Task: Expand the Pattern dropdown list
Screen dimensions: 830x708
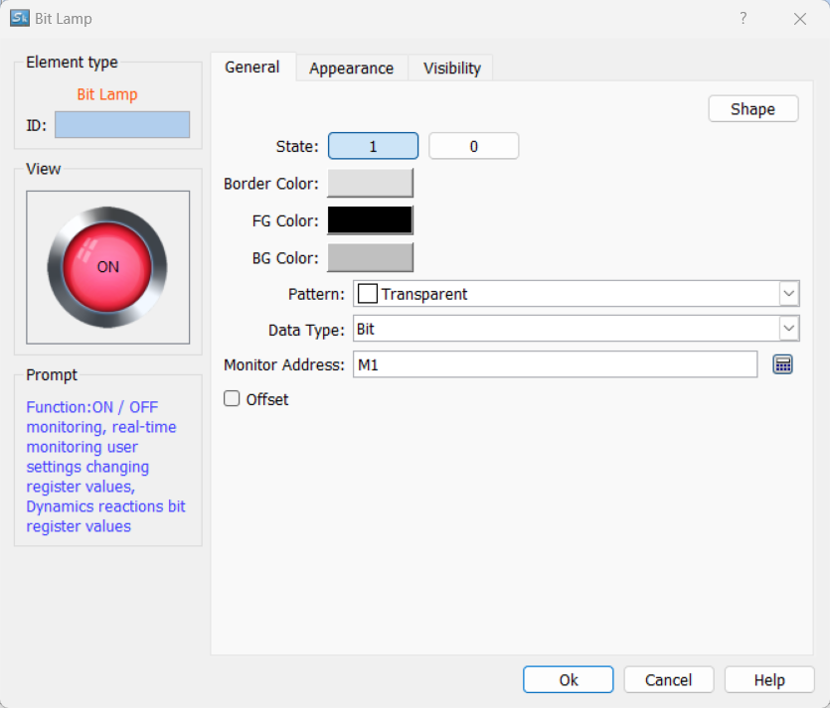Action: [x=789, y=294]
